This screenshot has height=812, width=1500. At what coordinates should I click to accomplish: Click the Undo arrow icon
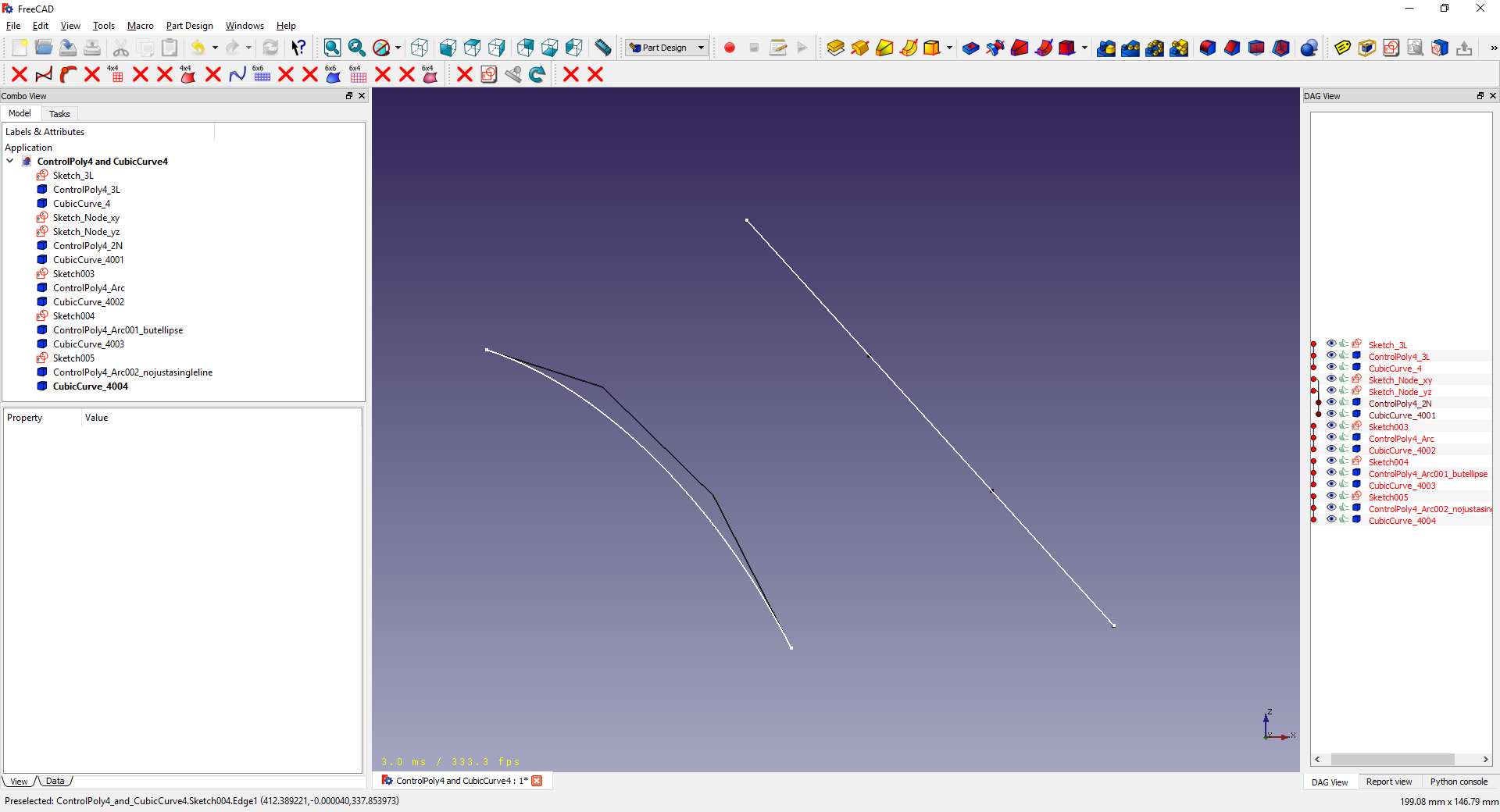click(198, 48)
